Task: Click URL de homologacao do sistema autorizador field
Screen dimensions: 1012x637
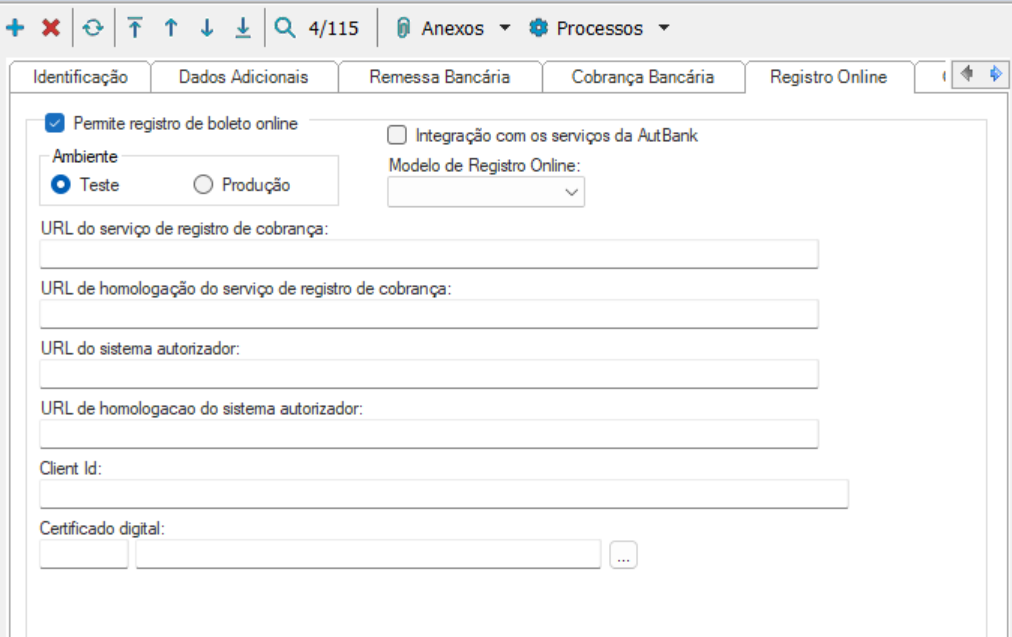Action: 429,434
